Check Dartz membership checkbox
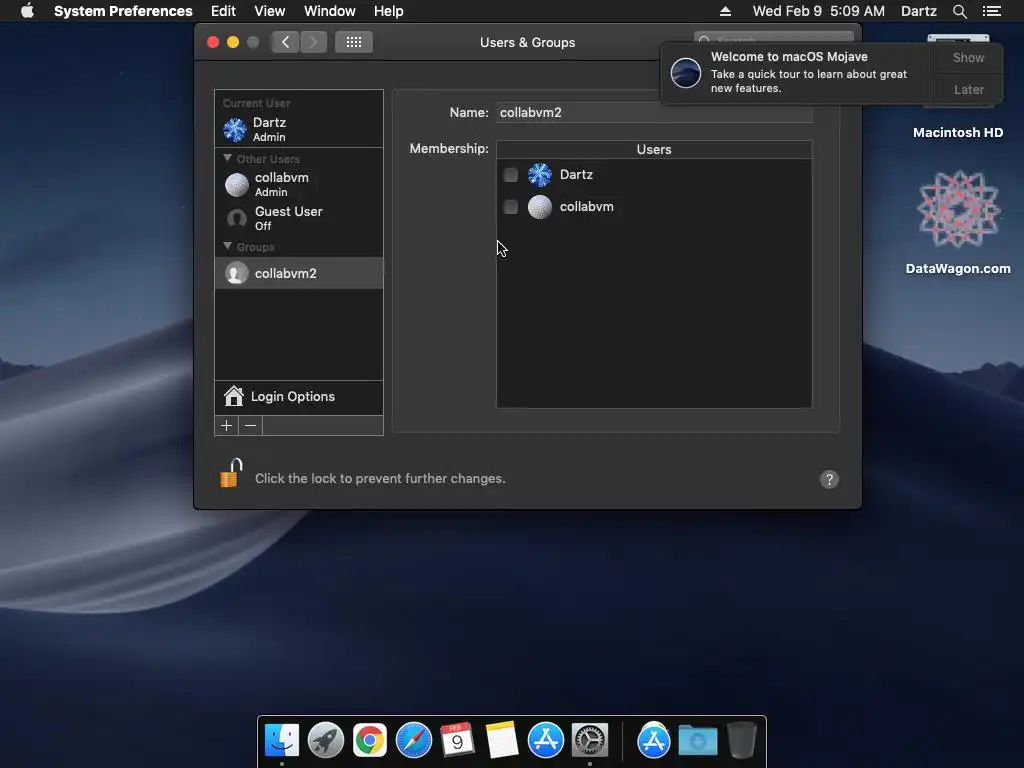This screenshot has width=1024, height=768. [511, 175]
